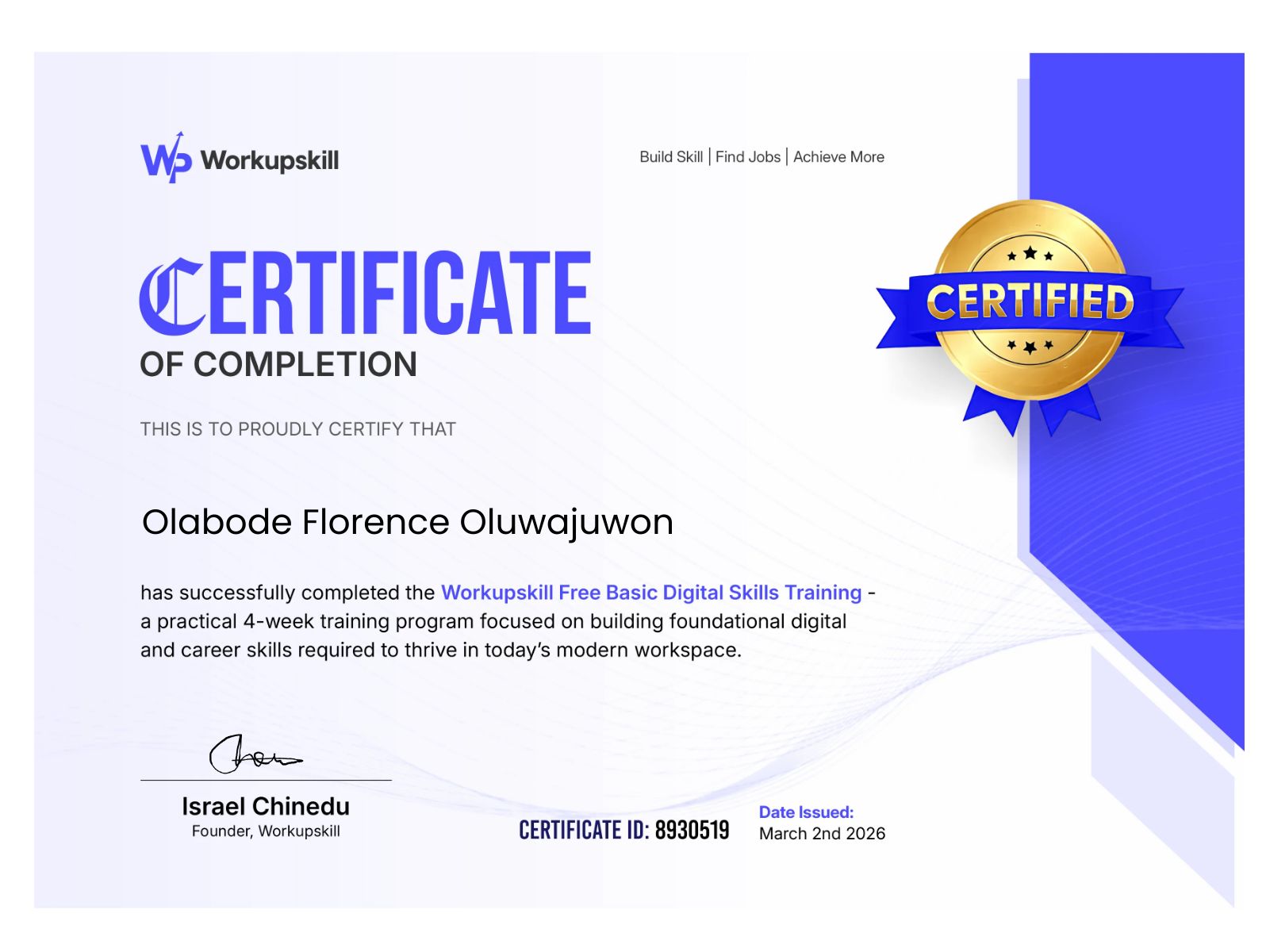The height and width of the screenshot is (952, 1266).
Task: Click the large CERTIFICATE heading
Action: point(366,293)
